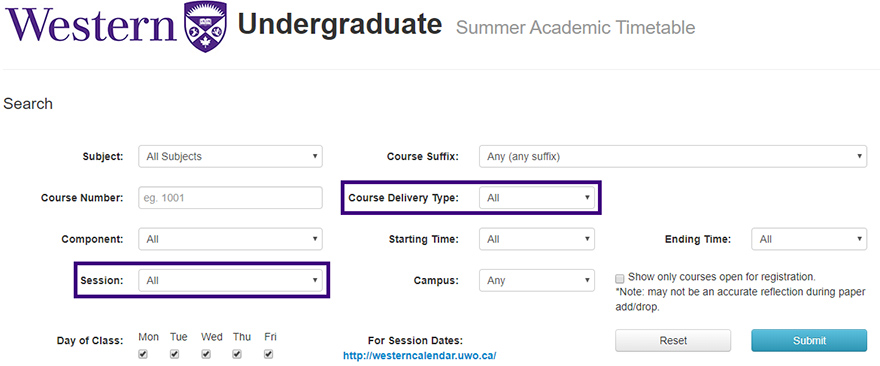Toggle the Thu day of class checkbox
Viewport: 880px width, 366px height.
237,354
